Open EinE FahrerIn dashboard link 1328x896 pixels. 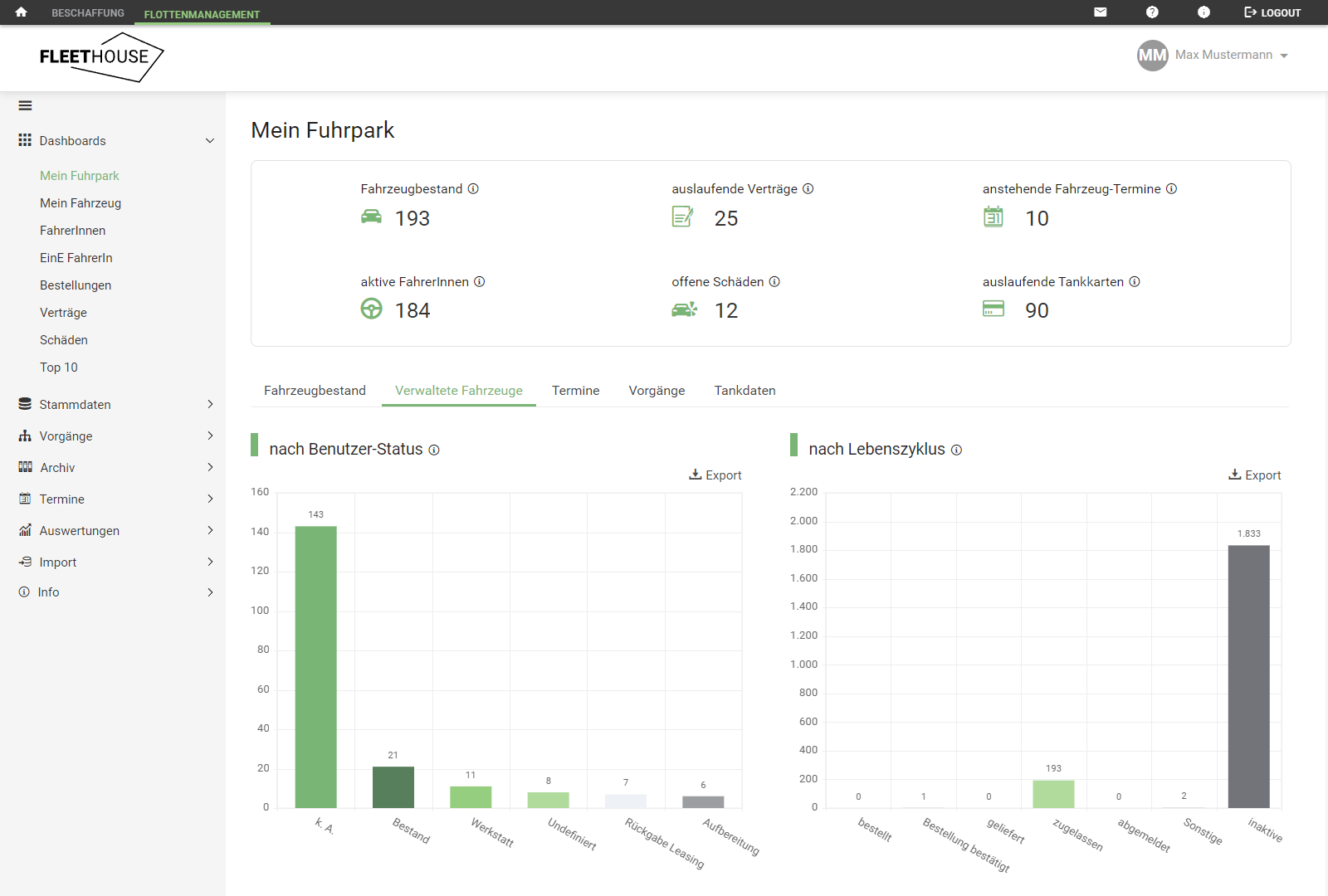76,258
